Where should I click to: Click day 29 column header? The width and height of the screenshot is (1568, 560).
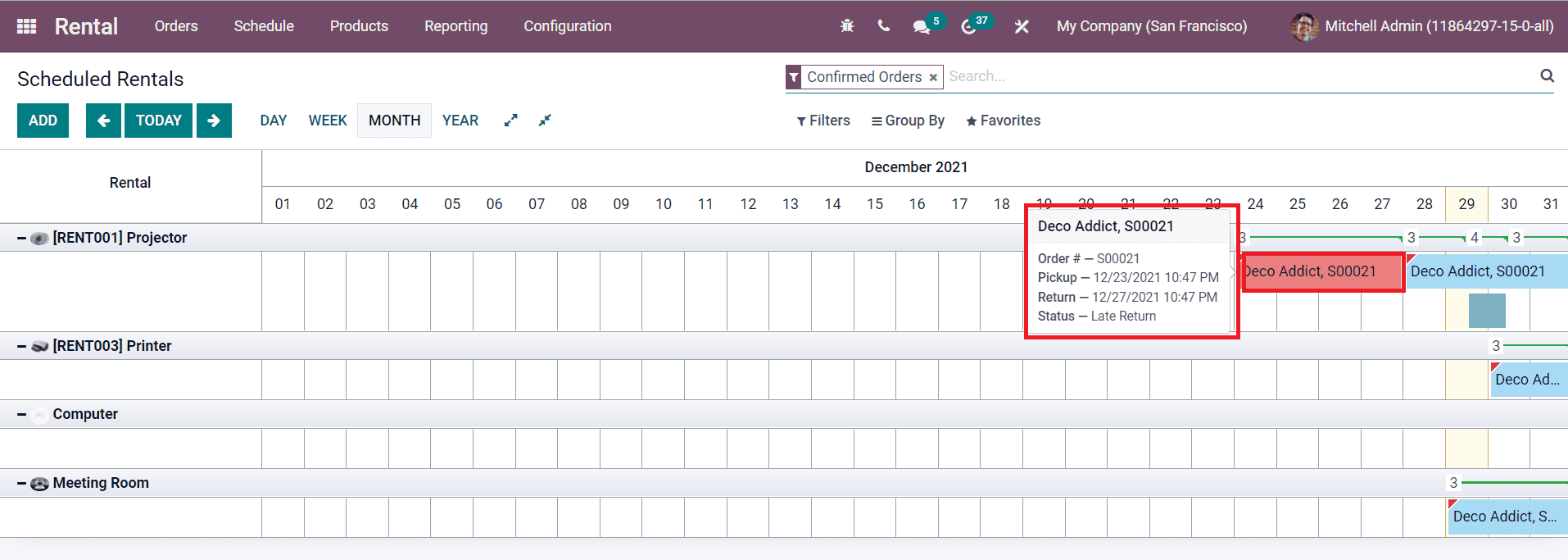(1466, 204)
